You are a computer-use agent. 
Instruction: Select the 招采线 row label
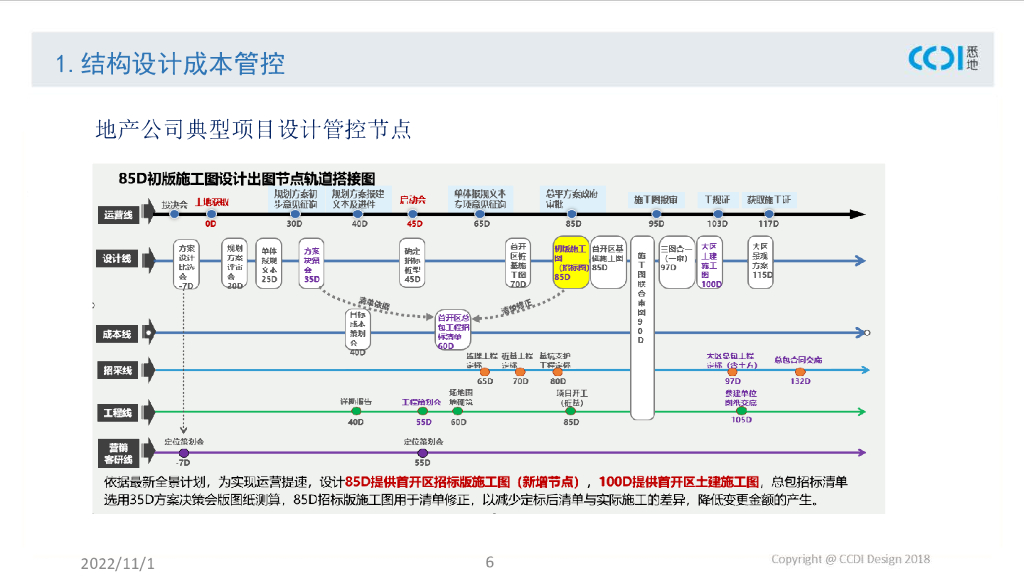[x=118, y=370]
